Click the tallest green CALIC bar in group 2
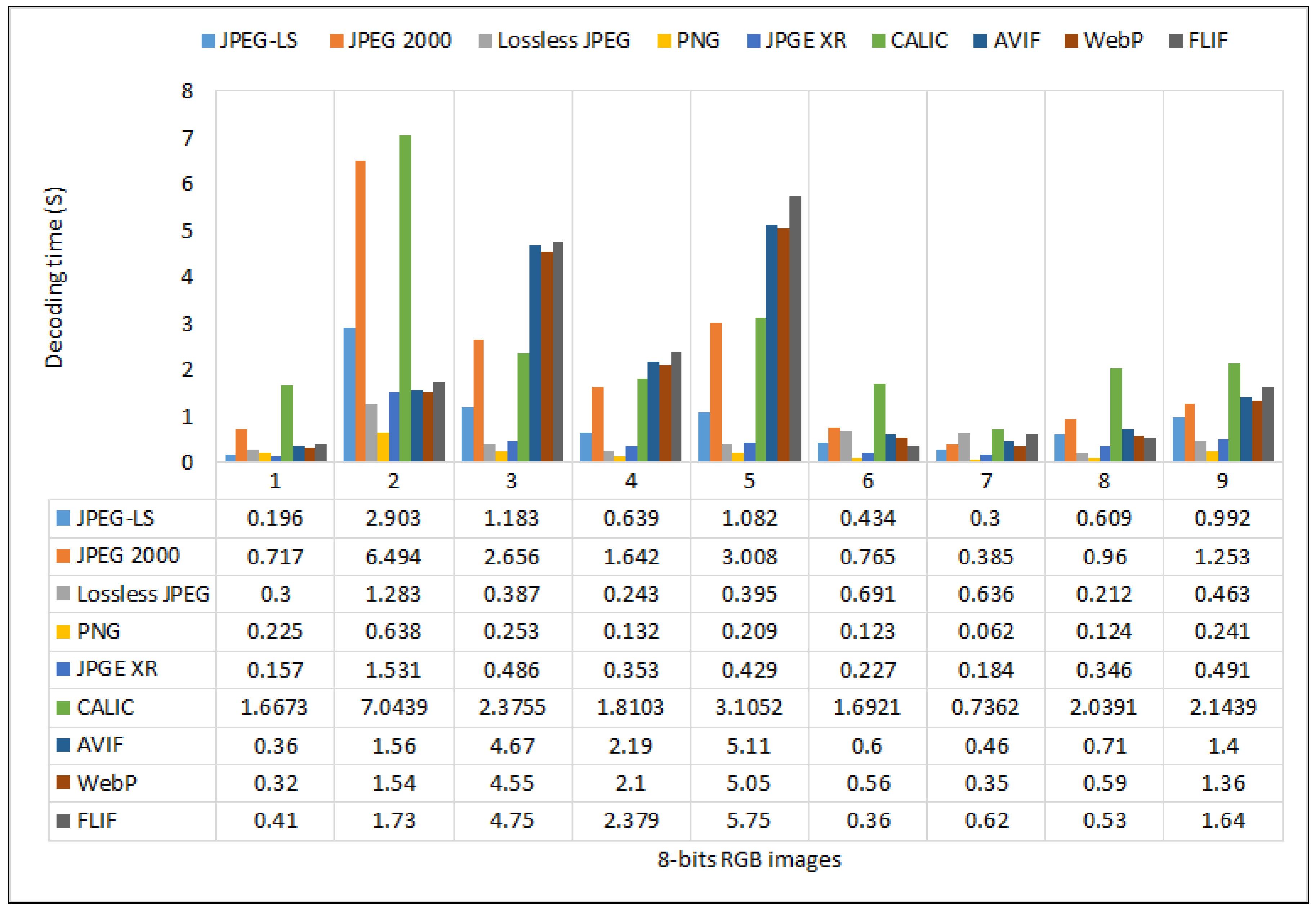This screenshot has height=912, width=1316. pyautogui.click(x=405, y=297)
